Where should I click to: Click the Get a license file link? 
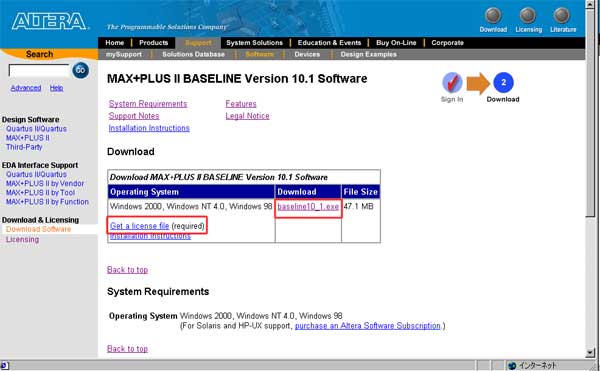[x=139, y=226]
